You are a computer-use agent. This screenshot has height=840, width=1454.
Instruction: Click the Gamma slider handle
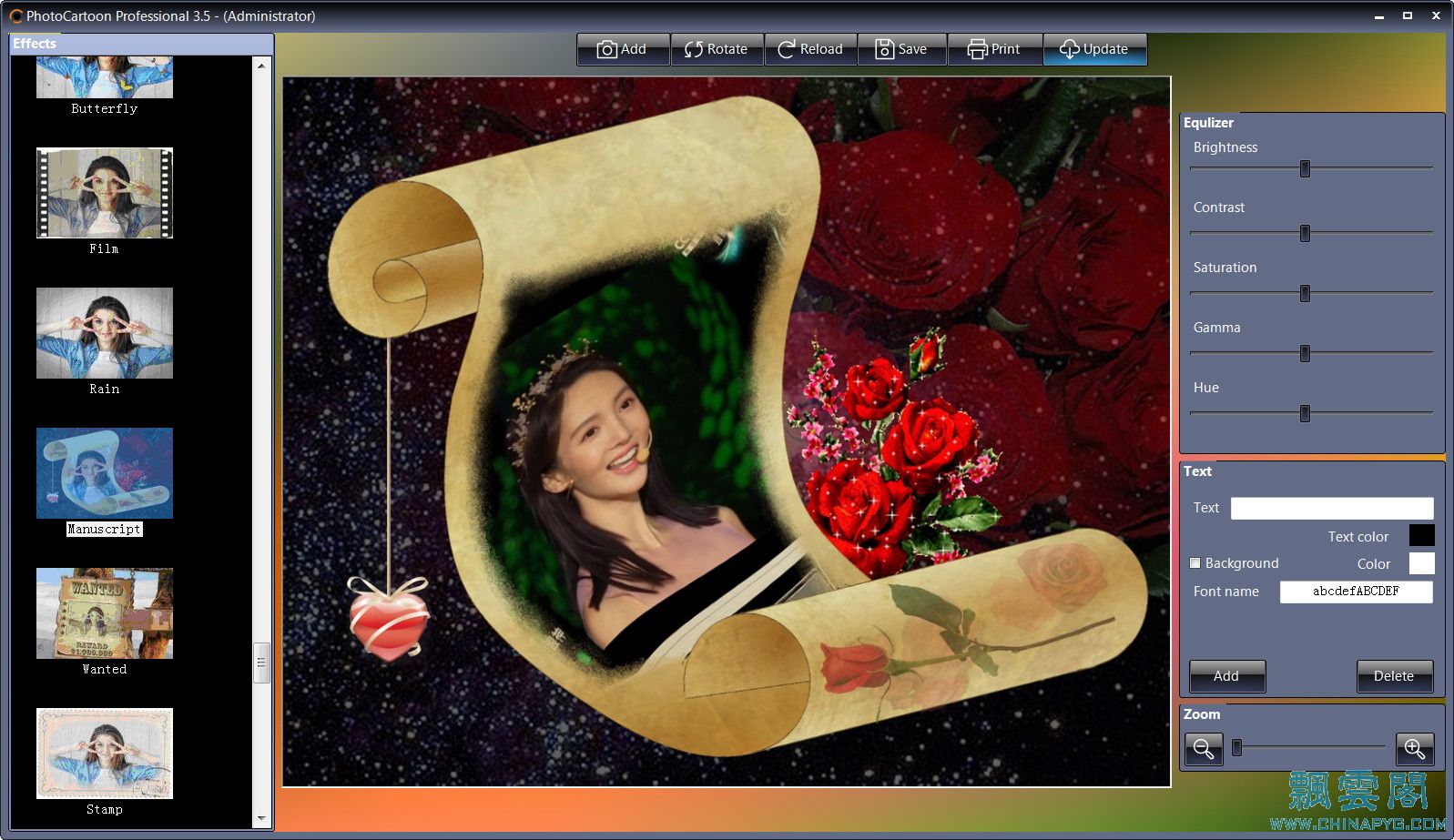coord(1305,354)
